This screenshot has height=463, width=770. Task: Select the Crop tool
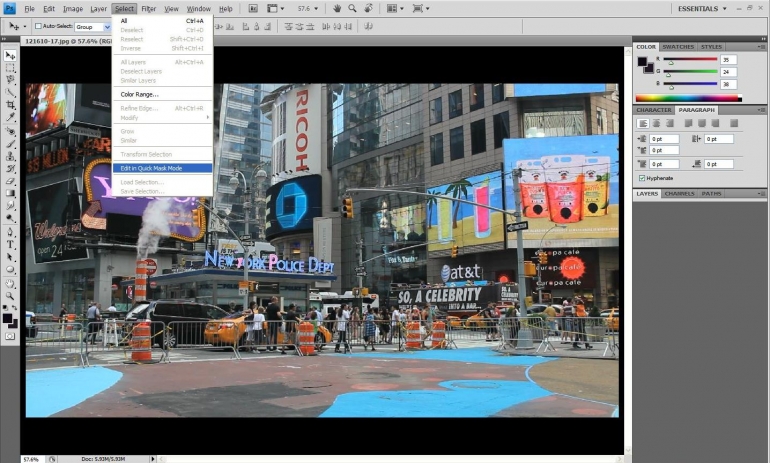[10, 105]
